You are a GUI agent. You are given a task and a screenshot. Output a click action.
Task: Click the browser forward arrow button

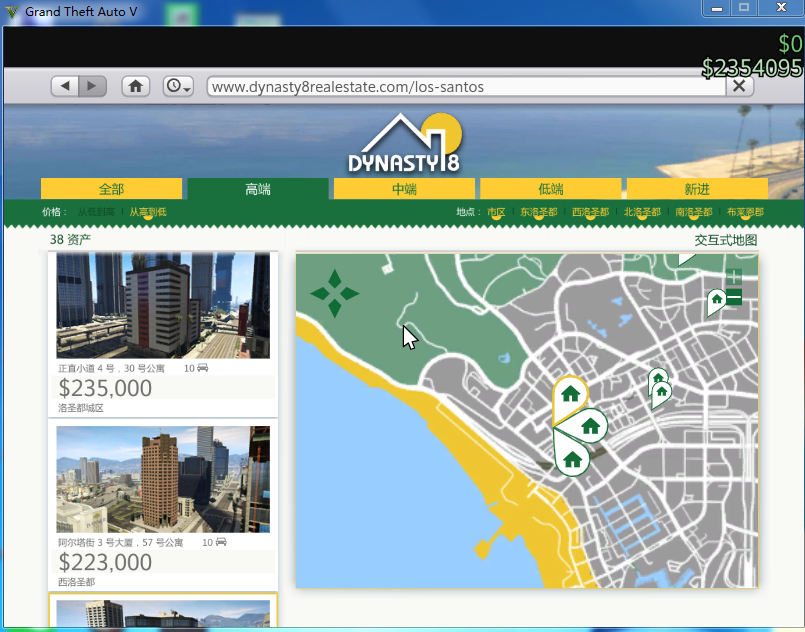tap(92, 86)
